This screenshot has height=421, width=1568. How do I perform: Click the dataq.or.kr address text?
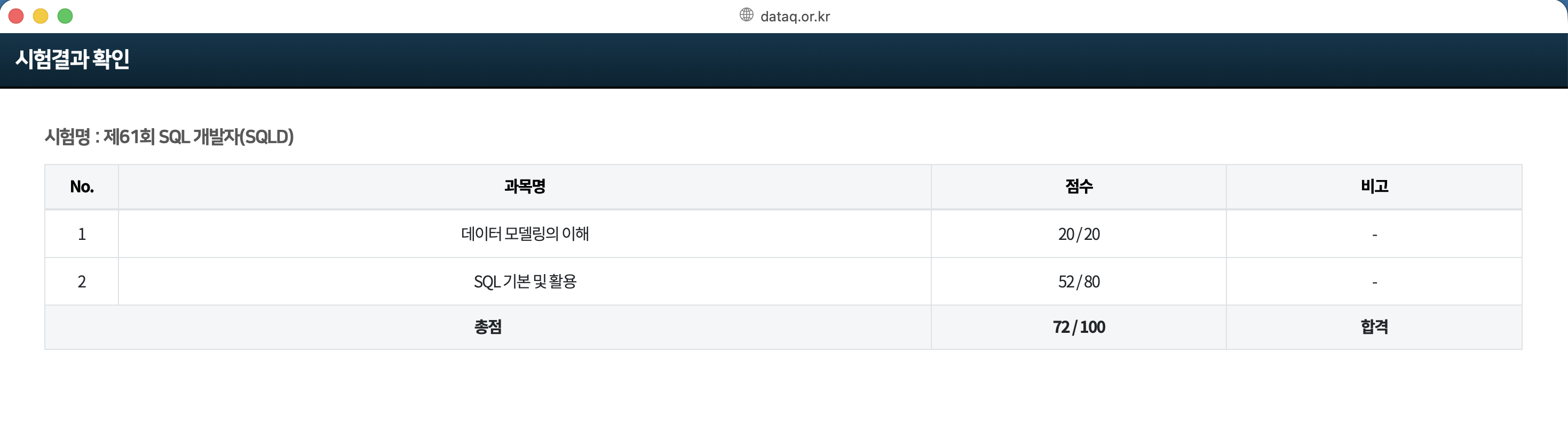pos(795,17)
